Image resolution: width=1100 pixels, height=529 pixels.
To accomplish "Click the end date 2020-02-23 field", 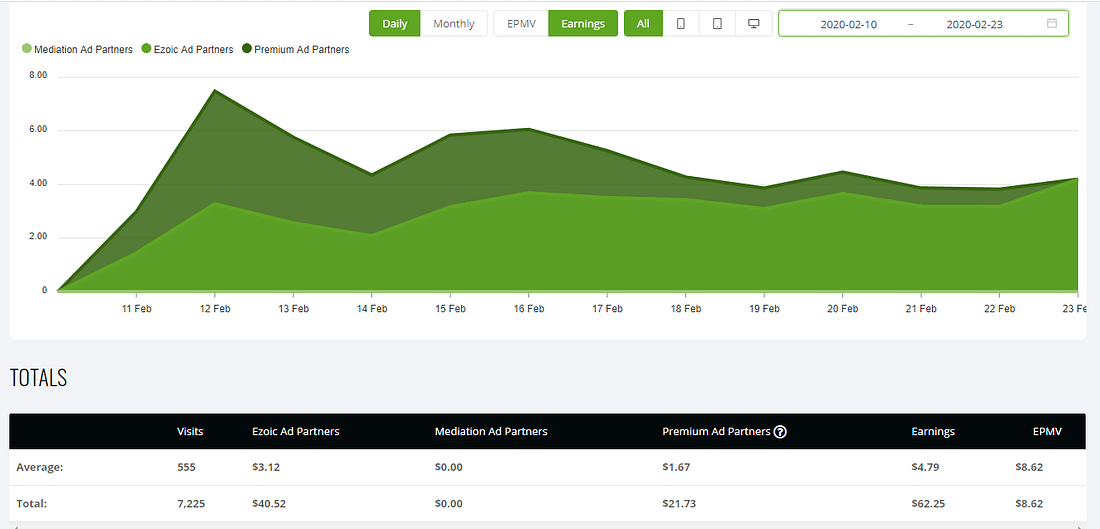I will pos(974,24).
